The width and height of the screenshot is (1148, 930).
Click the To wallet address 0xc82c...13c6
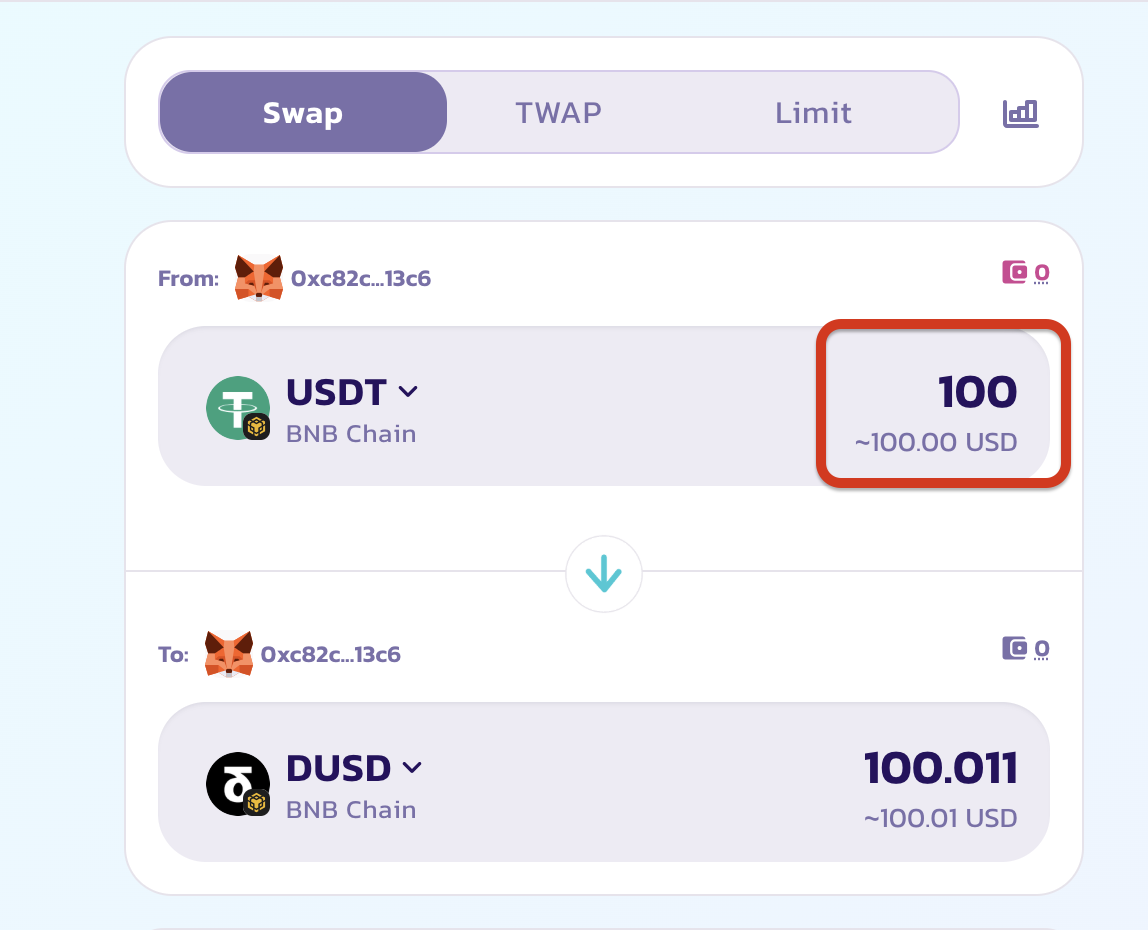(331, 655)
